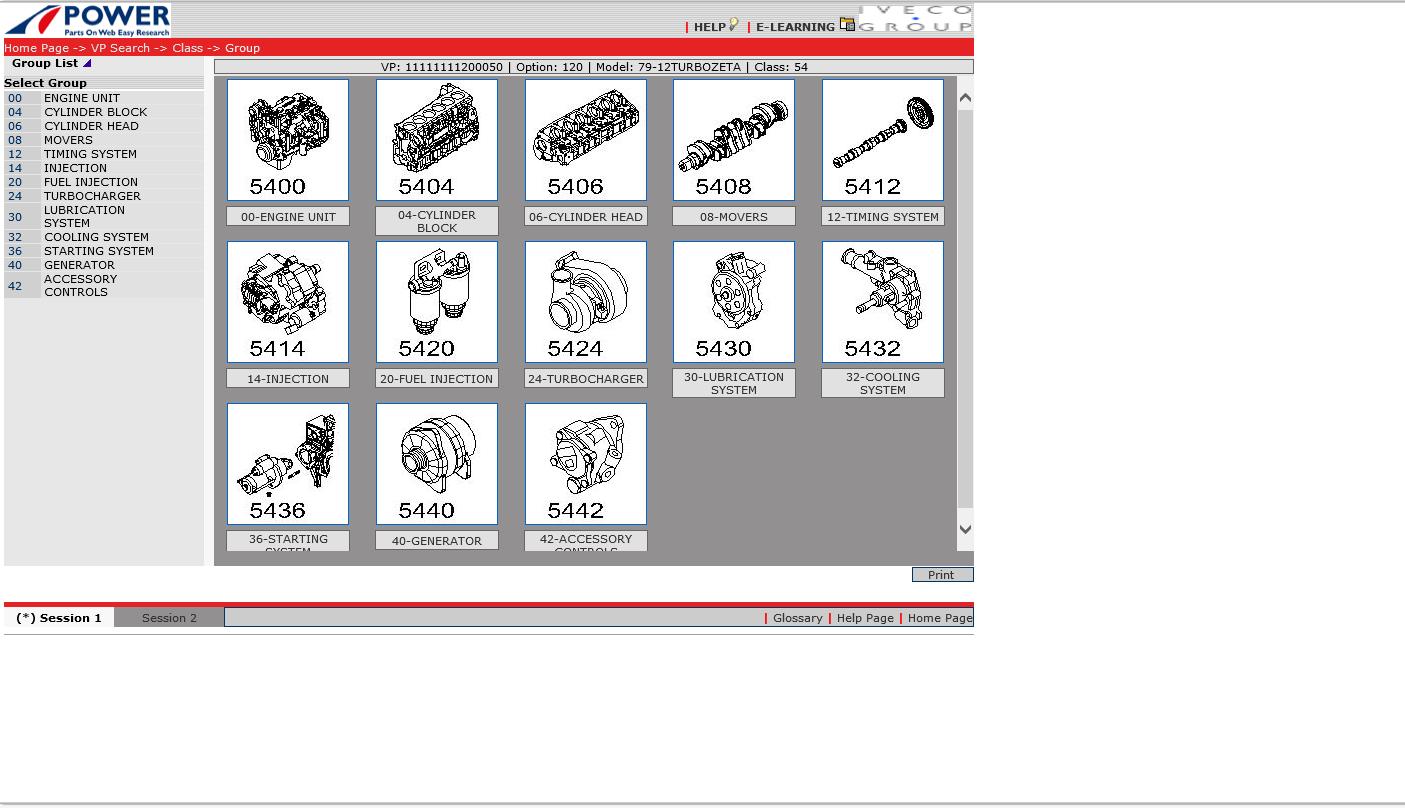Open the 5408 crankshaft movers thumbnail
The image size is (1405, 808).
[x=734, y=140]
